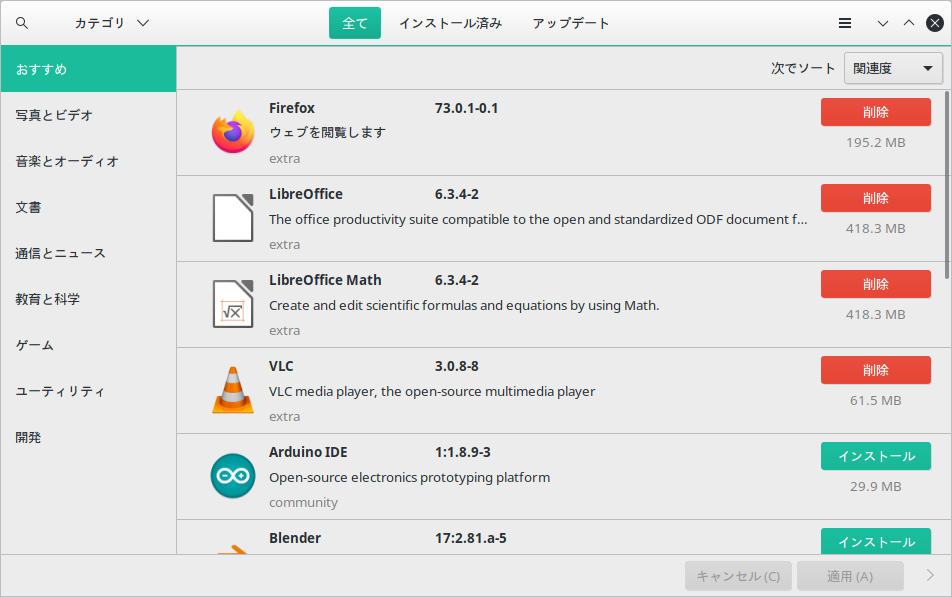Select 文書 category
952x597 pixels.
tap(89, 207)
